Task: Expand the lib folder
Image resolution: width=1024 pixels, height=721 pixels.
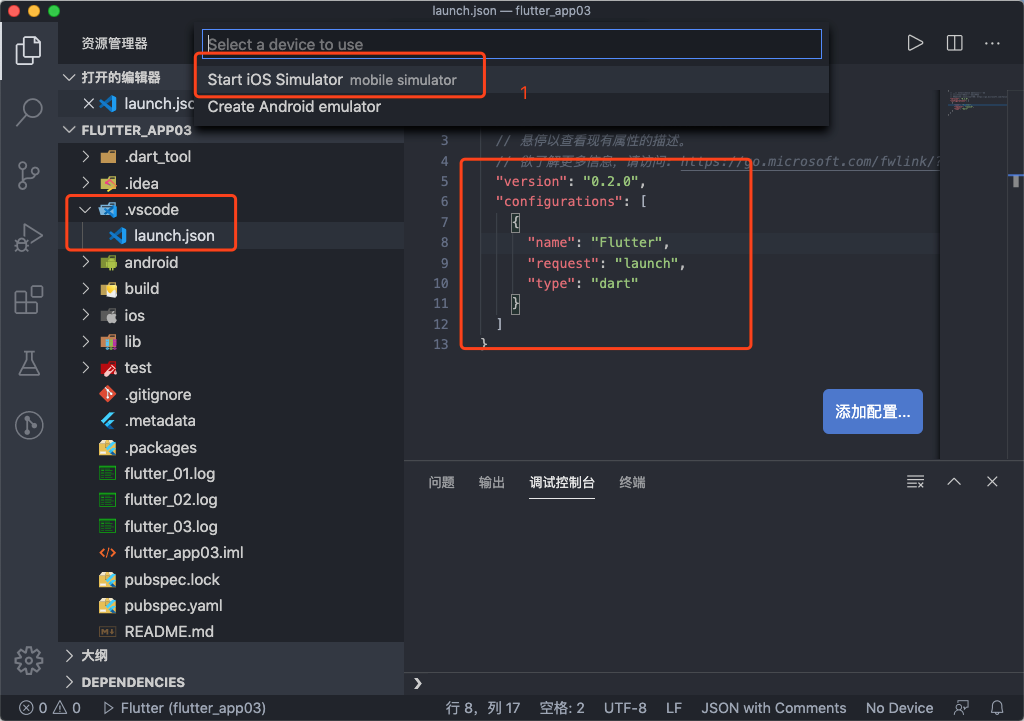Action: pos(86,341)
